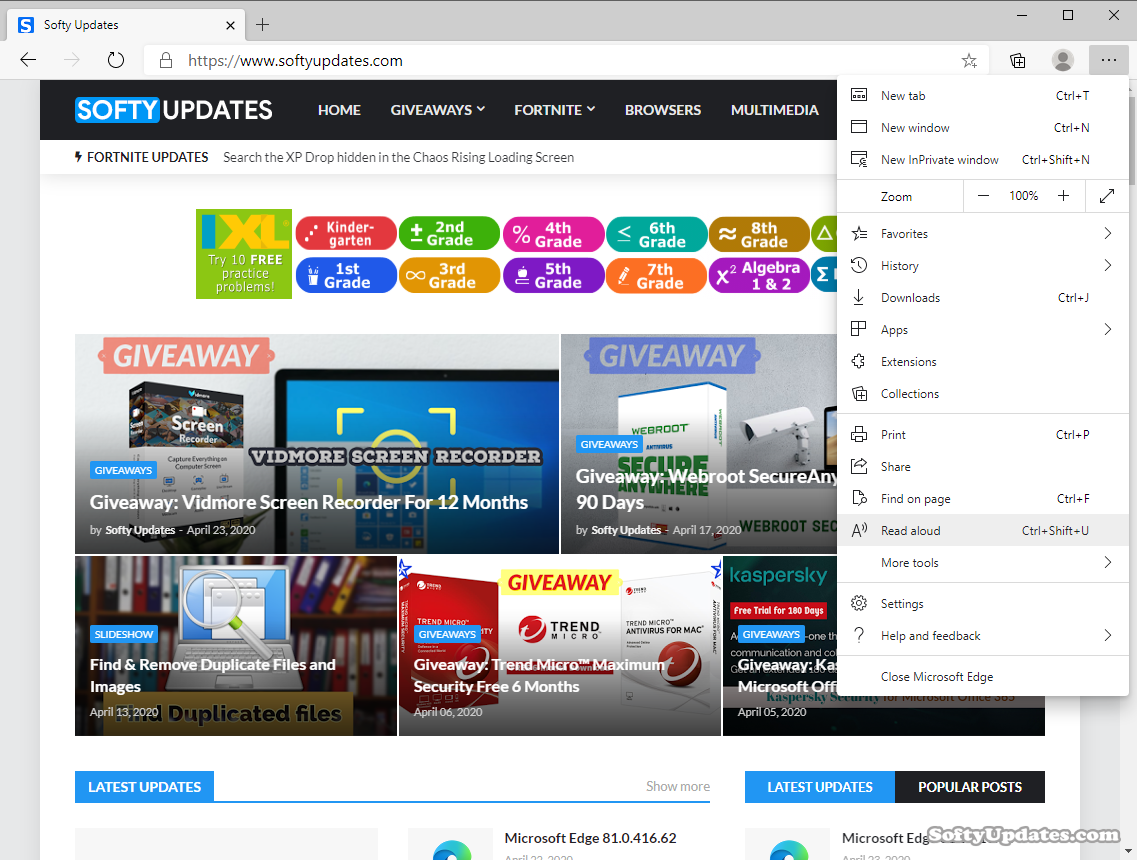
Task: Select Read aloud in the menu
Action: coord(983,530)
